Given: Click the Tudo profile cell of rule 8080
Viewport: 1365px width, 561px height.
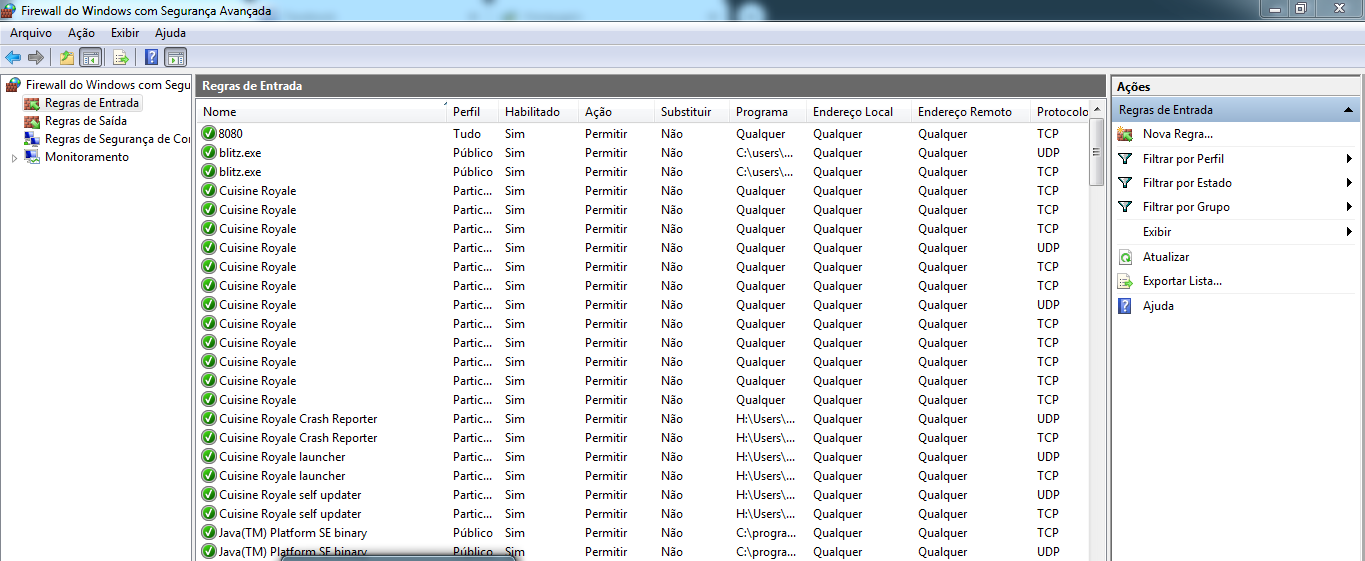Looking at the screenshot, I should pyautogui.click(x=467, y=134).
